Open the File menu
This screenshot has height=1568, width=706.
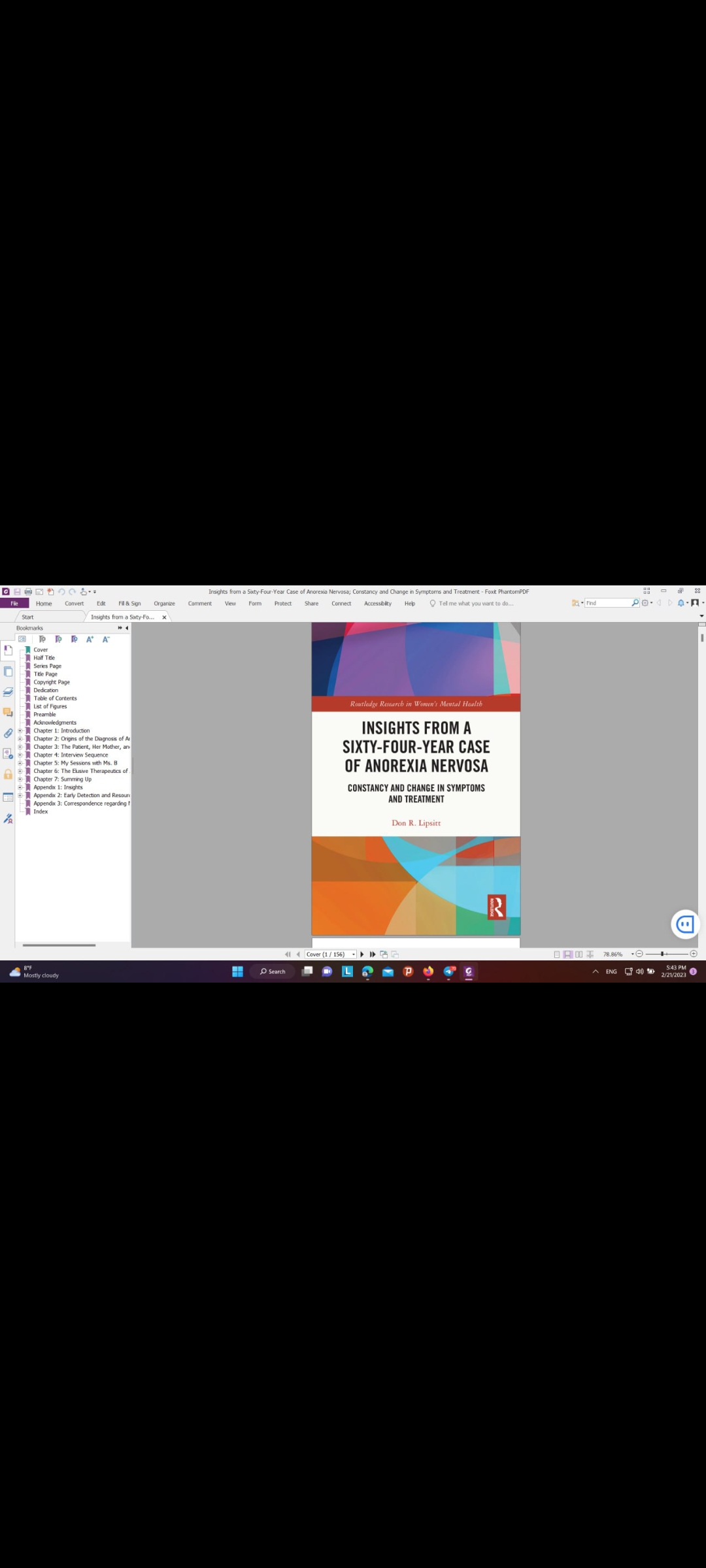coord(14,603)
